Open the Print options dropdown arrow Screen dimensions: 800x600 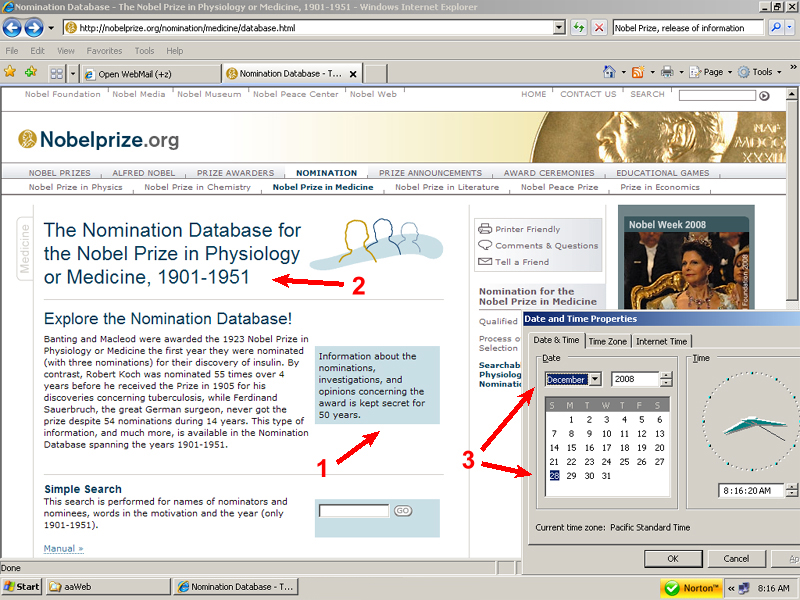coord(681,72)
